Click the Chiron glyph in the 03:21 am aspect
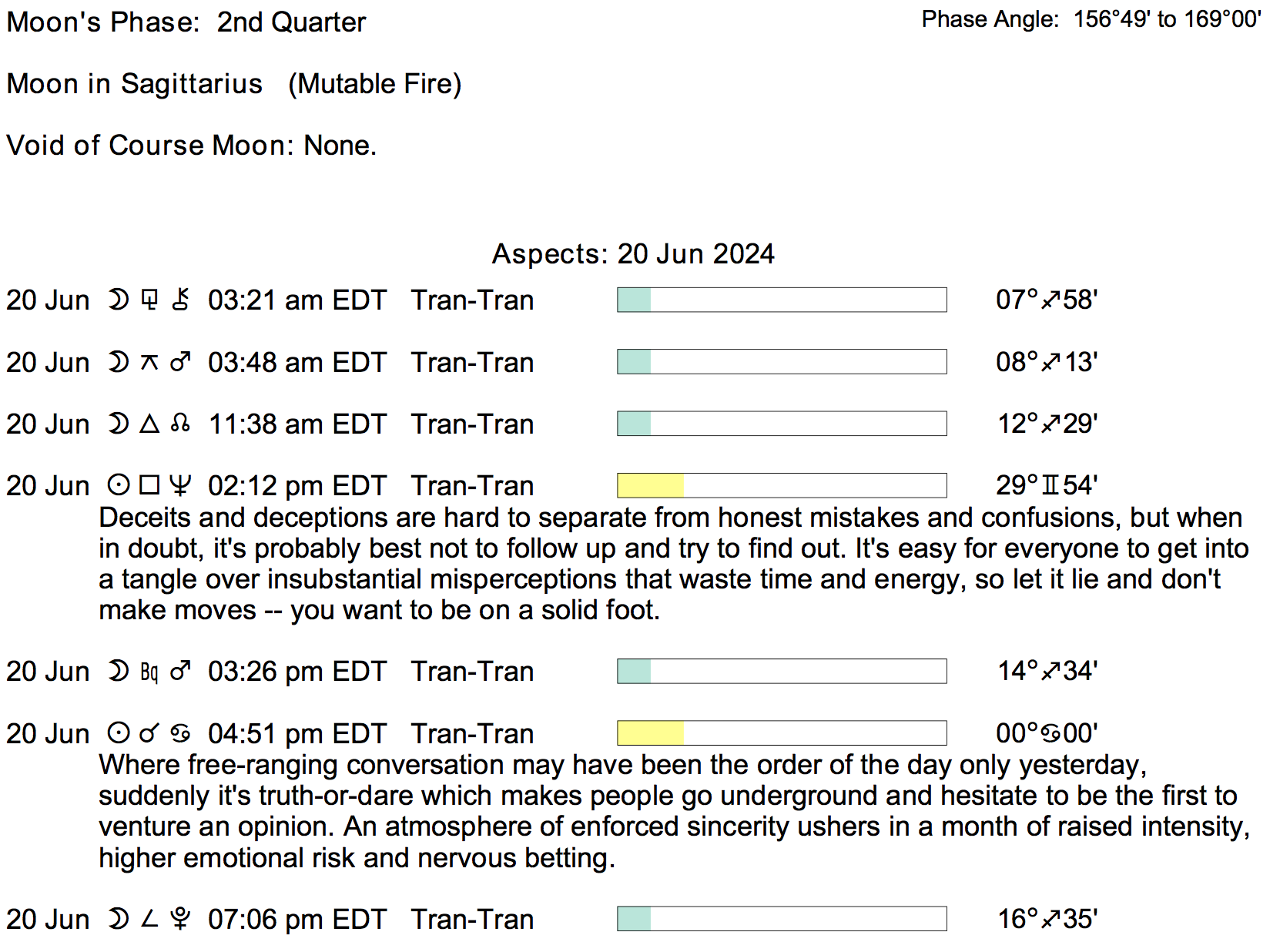1280x952 pixels. point(180,300)
